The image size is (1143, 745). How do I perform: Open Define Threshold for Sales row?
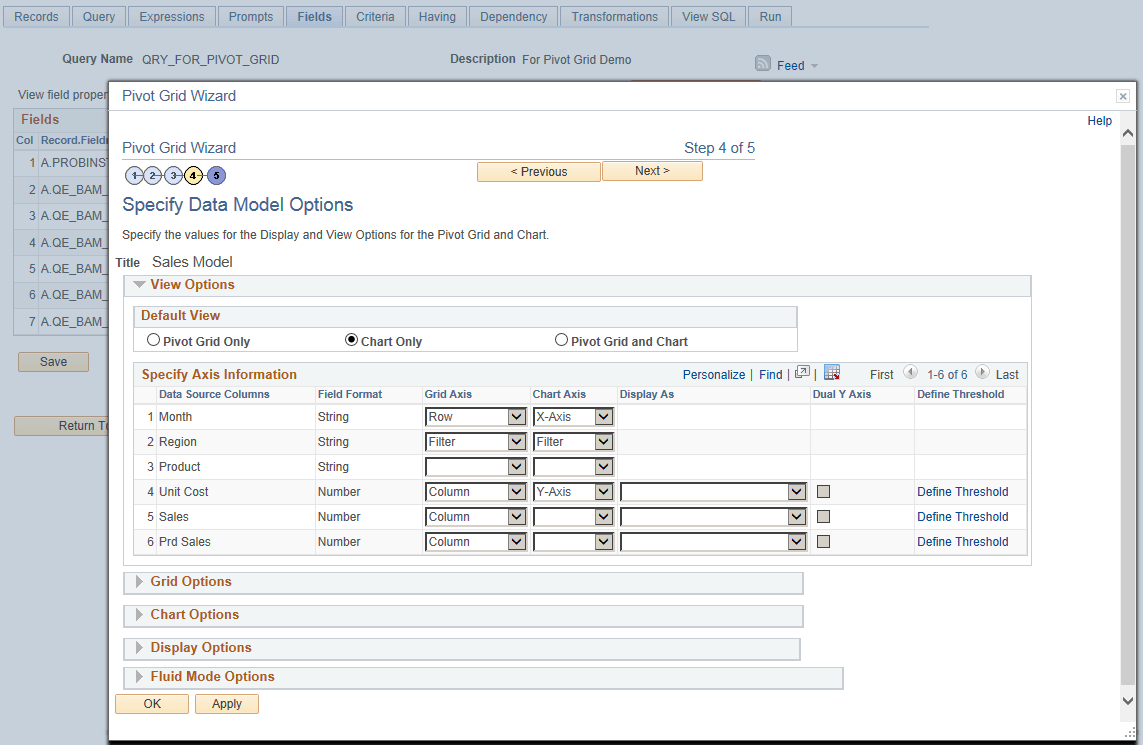[962, 516]
